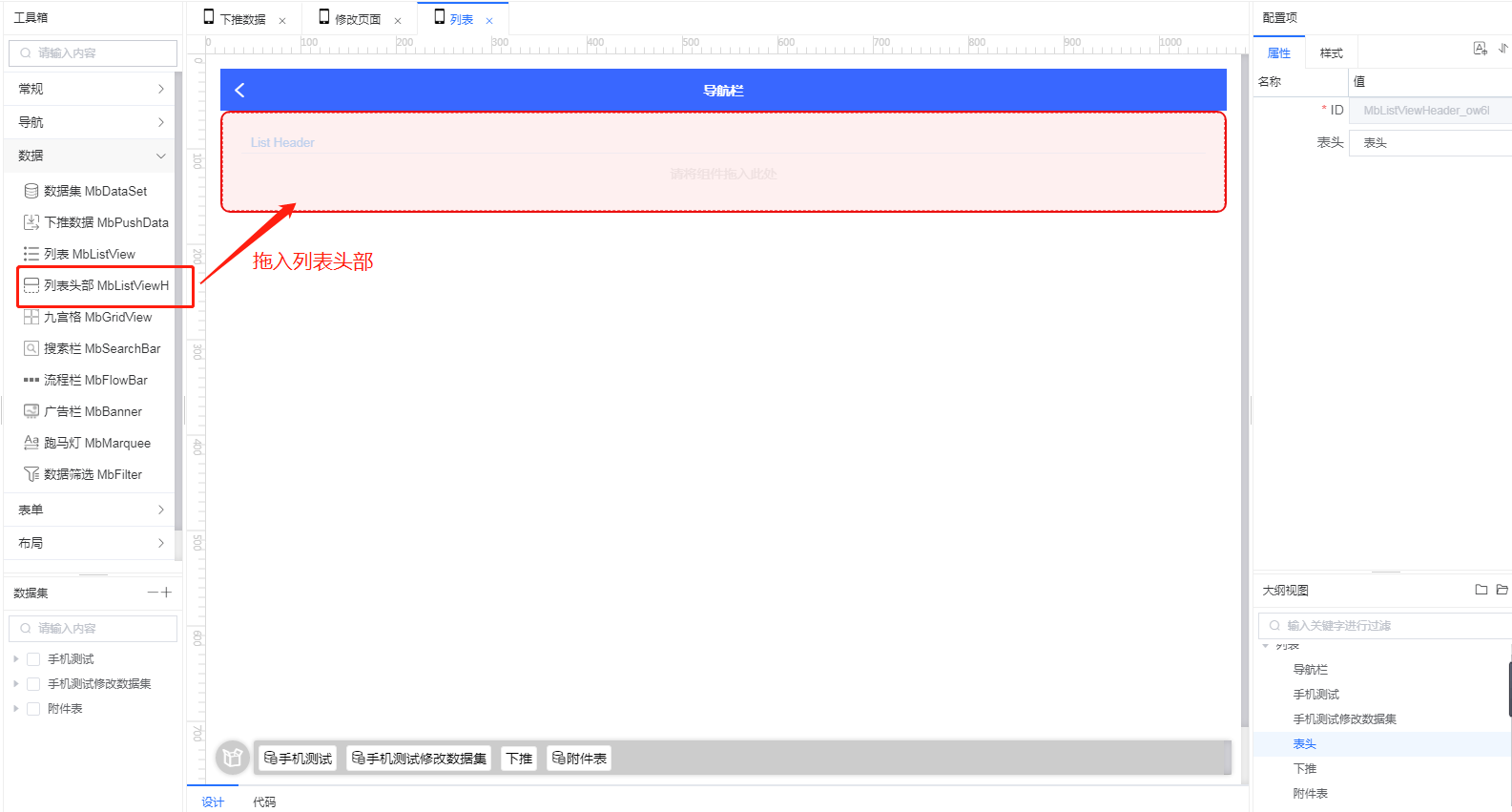Enable the 附件表 dataset checkbox
Viewport: 1512px width, 812px height.
(x=33, y=709)
